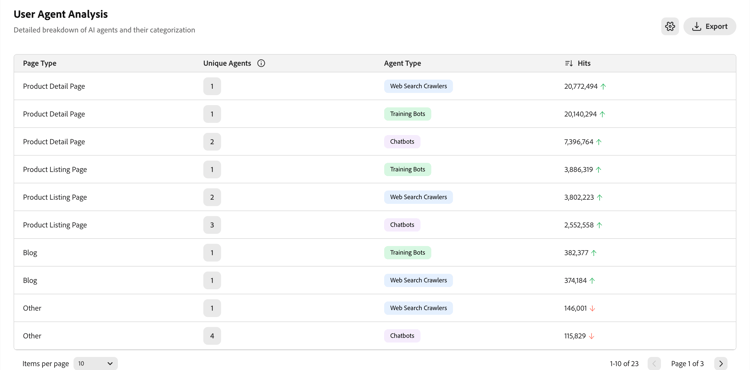Image resolution: width=750 pixels, height=370 pixels.
Task: Select Product Detail Page cell with 20,772,494 hits
Action: pyautogui.click(x=54, y=87)
